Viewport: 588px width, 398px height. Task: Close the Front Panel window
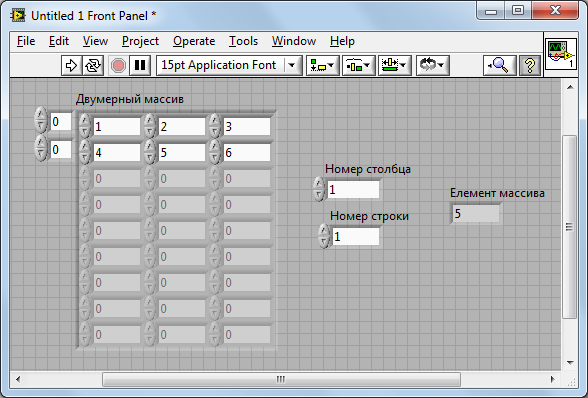pos(555,11)
